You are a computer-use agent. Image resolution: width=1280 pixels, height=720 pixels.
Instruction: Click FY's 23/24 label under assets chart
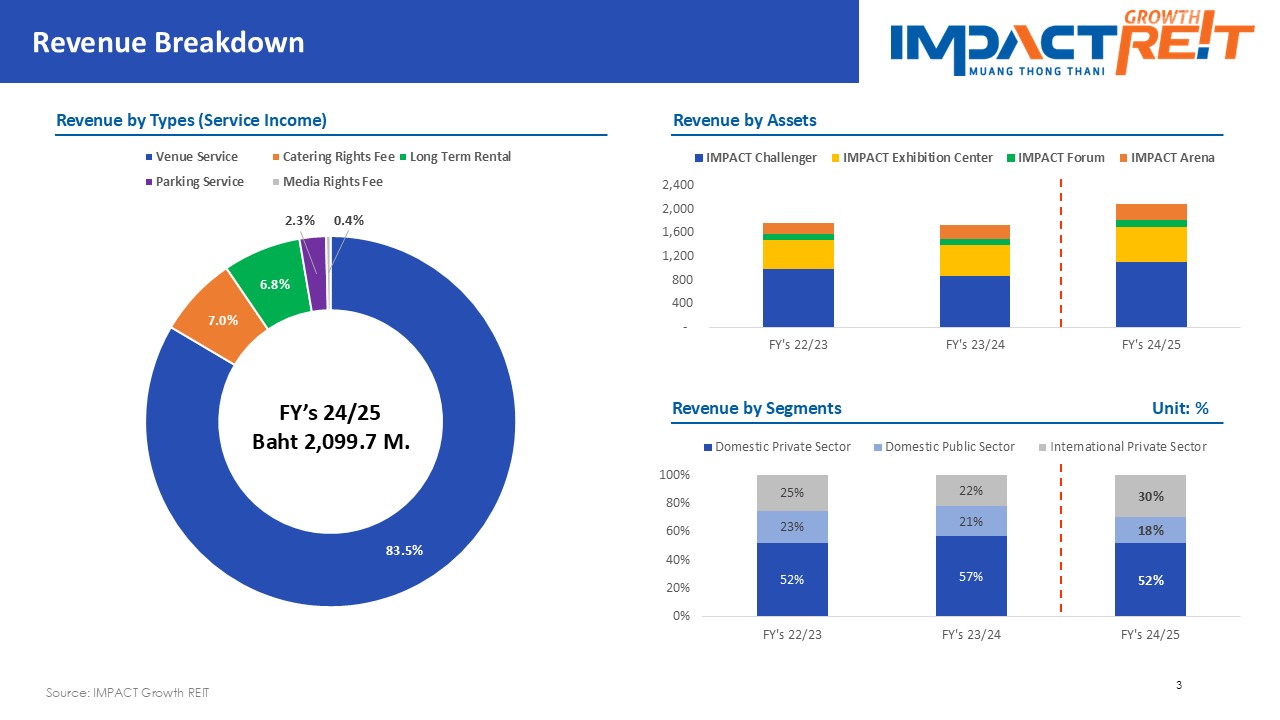[974, 345]
